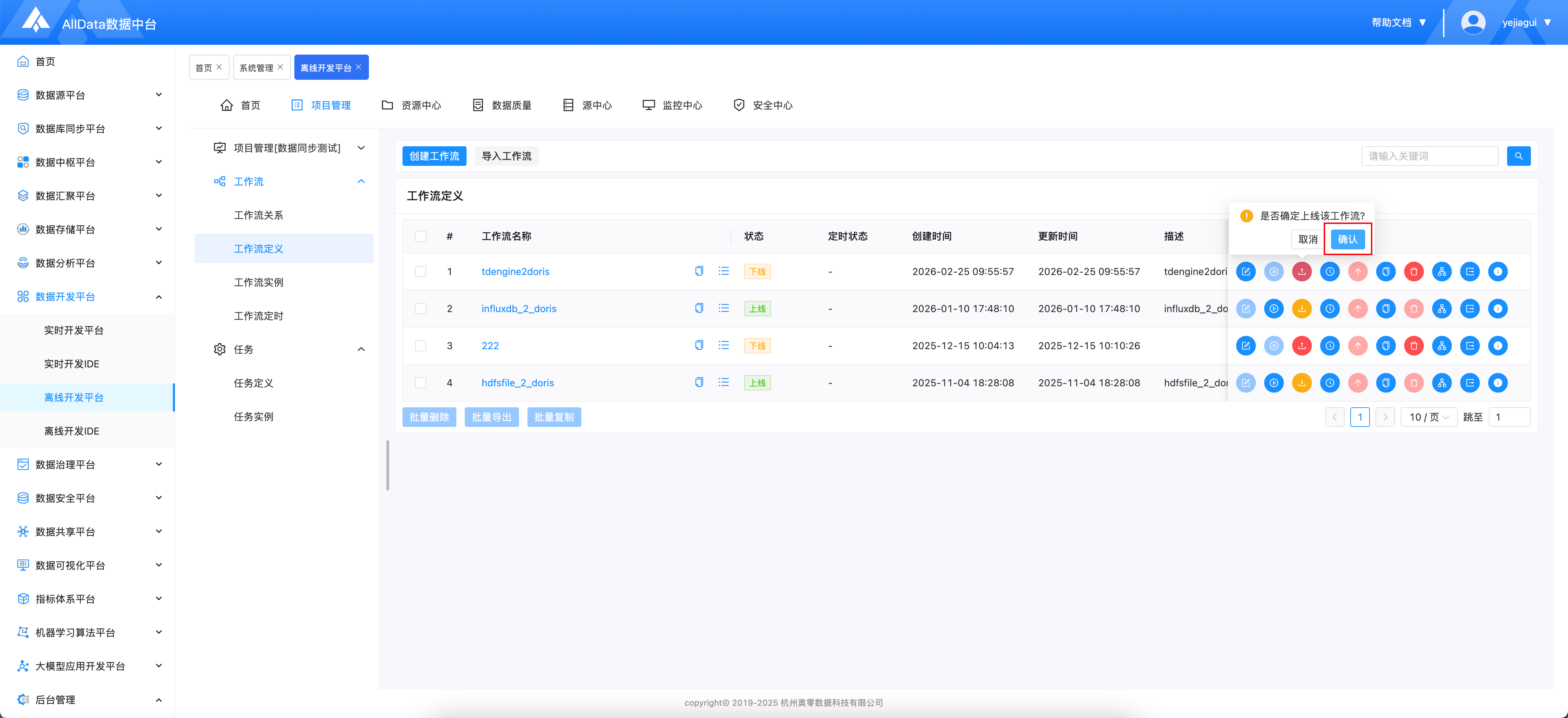
Task: Click run icon for influxdb_2_doris workflow
Action: pos(1273,309)
